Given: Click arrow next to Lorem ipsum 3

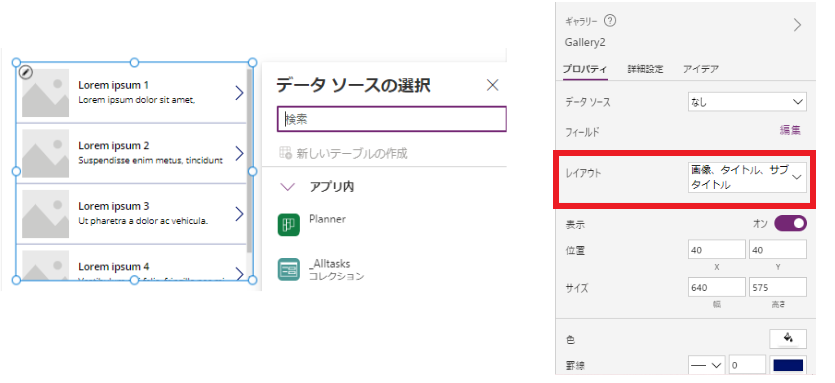Looking at the screenshot, I should pyautogui.click(x=239, y=214).
